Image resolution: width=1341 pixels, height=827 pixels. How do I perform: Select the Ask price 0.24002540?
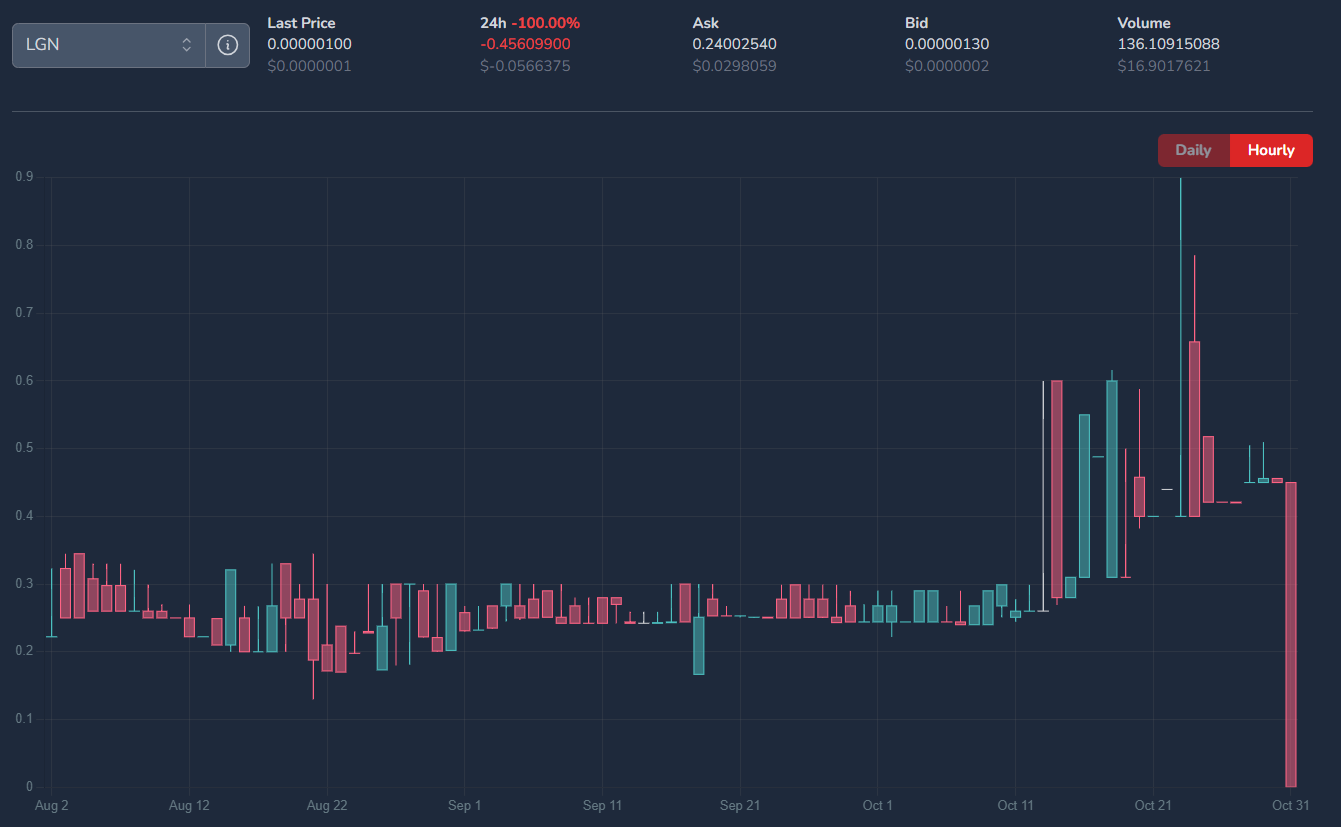click(734, 44)
